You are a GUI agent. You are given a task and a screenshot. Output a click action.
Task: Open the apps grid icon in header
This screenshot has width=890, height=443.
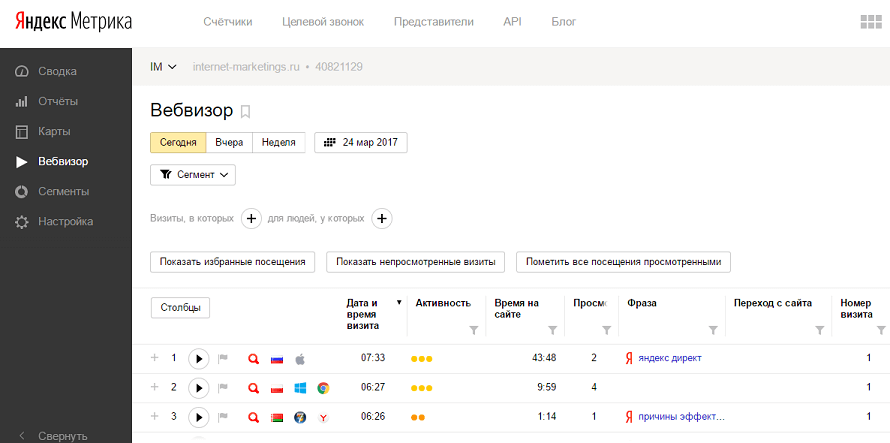pos(869,22)
